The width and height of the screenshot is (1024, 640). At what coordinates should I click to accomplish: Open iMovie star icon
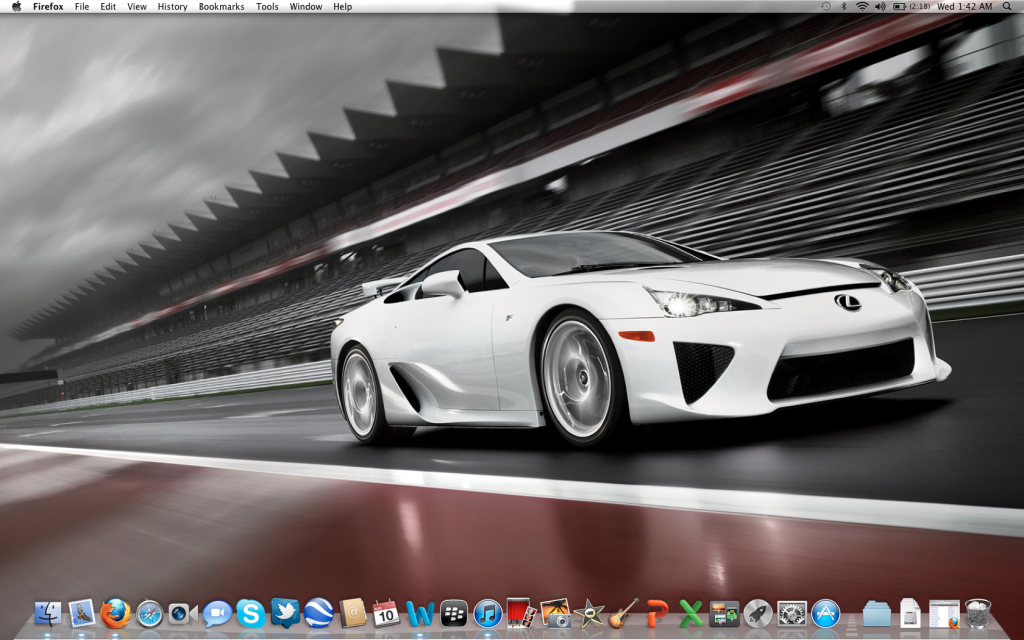click(x=590, y=614)
